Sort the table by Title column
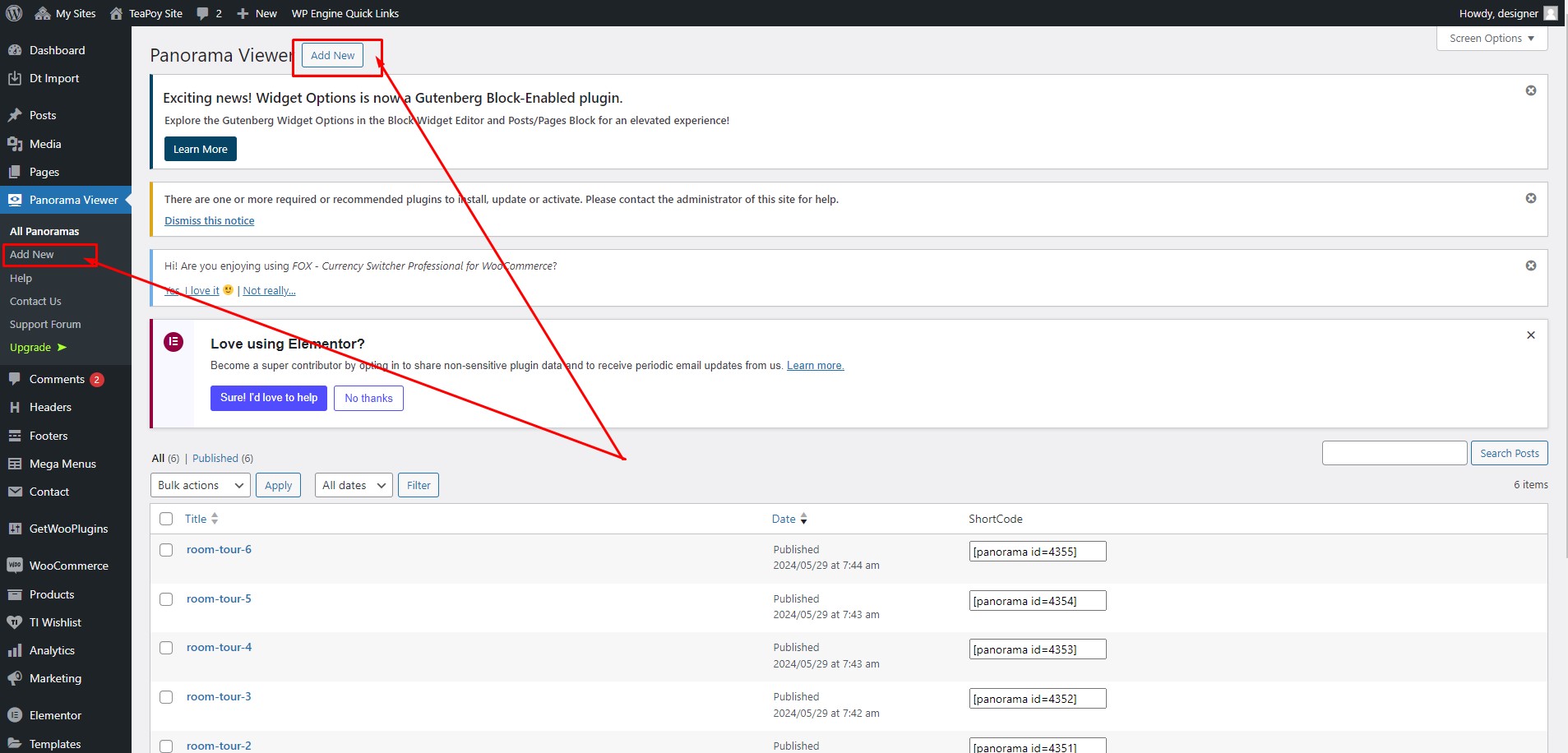Viewport: 1568px width, 753px height. [x=201, y=519]
